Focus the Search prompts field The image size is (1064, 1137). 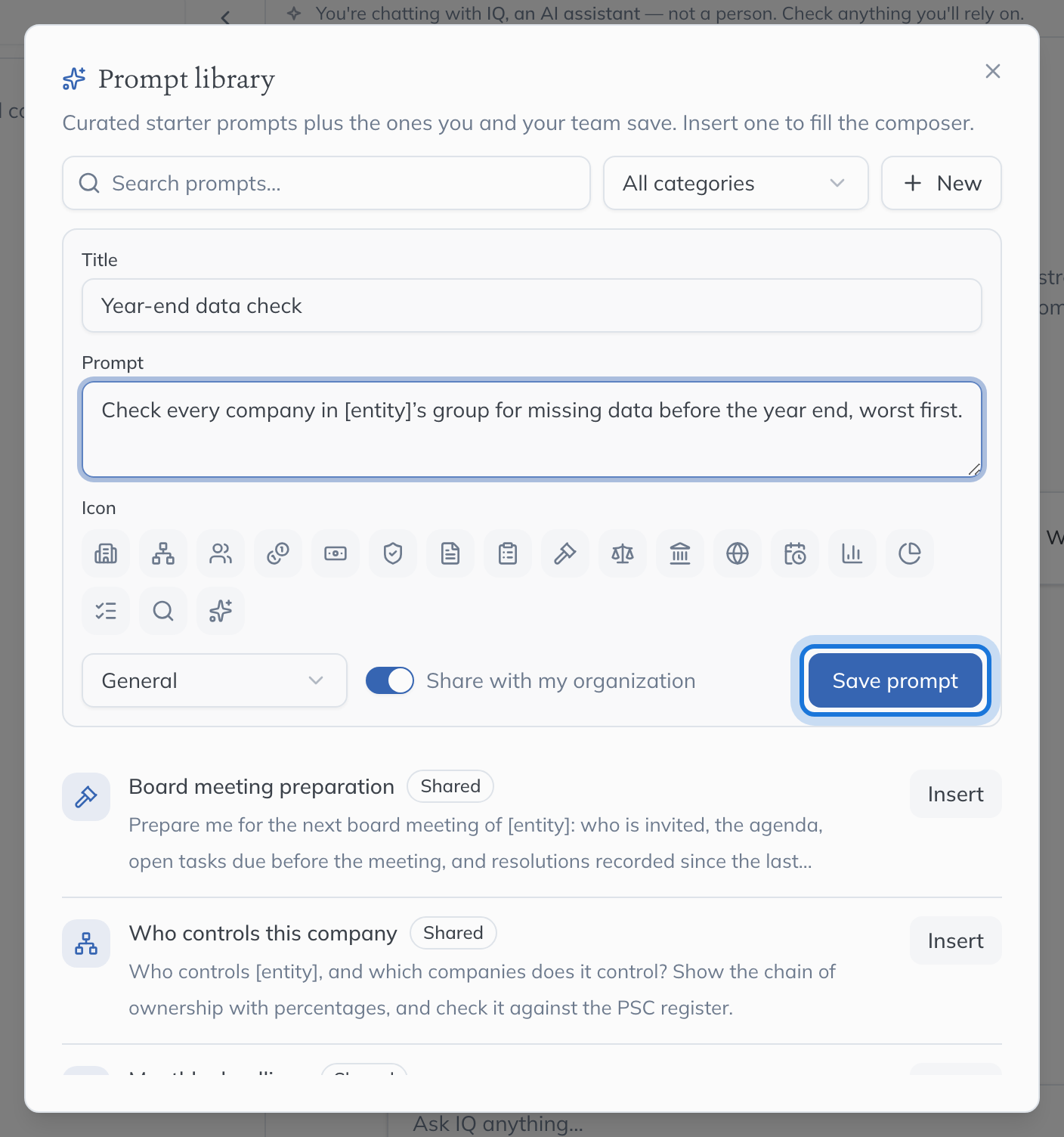tap(326, 183)
